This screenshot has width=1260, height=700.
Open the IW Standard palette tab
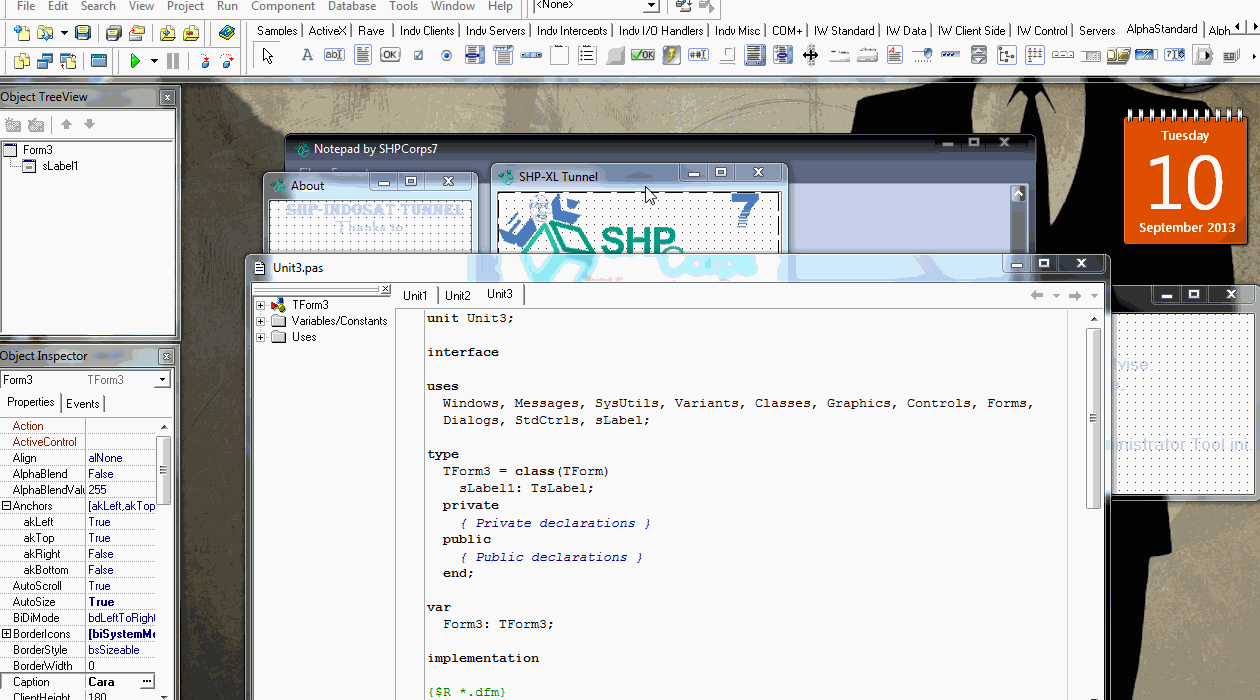tap(844, 31)
